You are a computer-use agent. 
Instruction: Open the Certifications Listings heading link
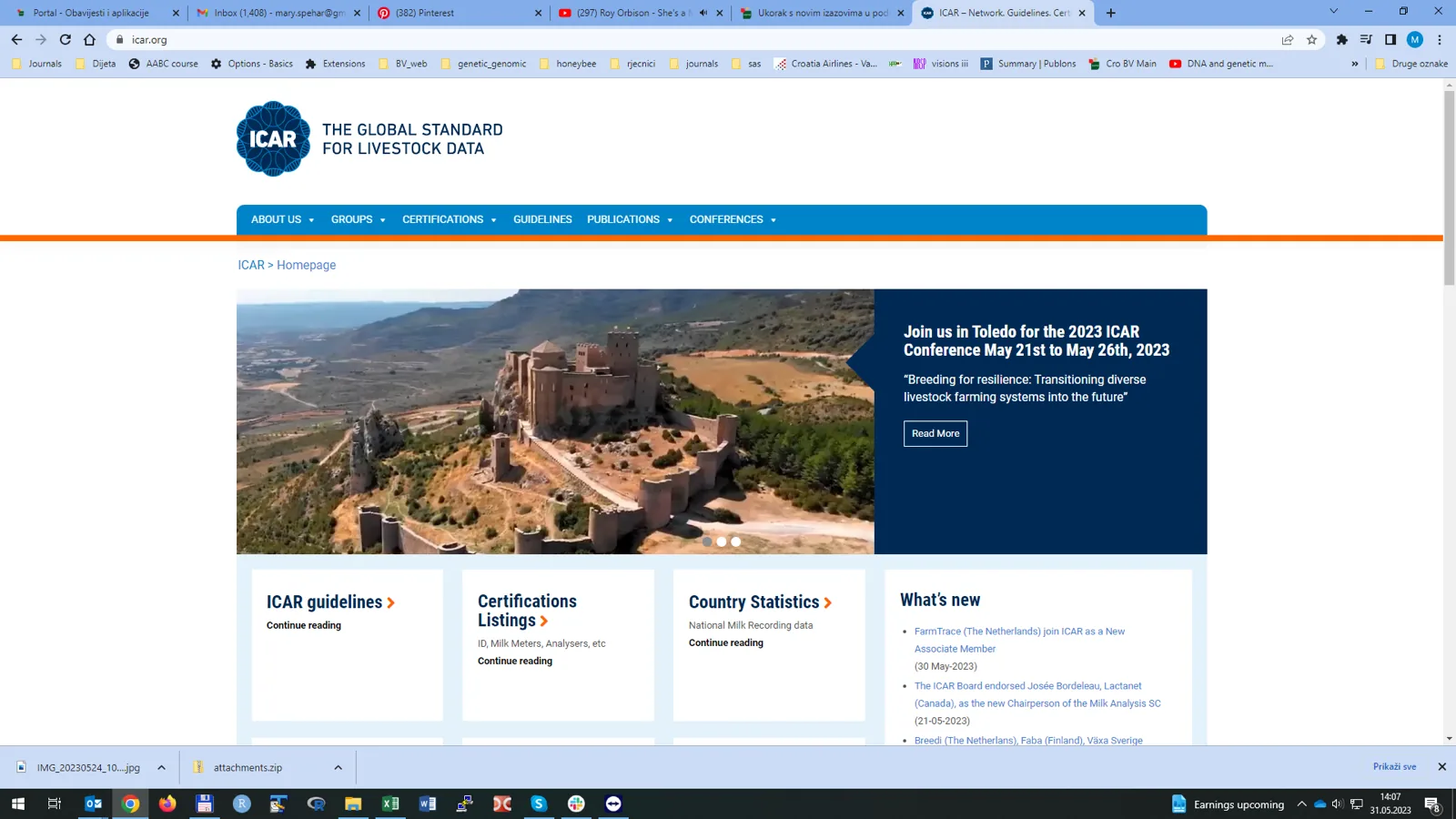(527, 611)
